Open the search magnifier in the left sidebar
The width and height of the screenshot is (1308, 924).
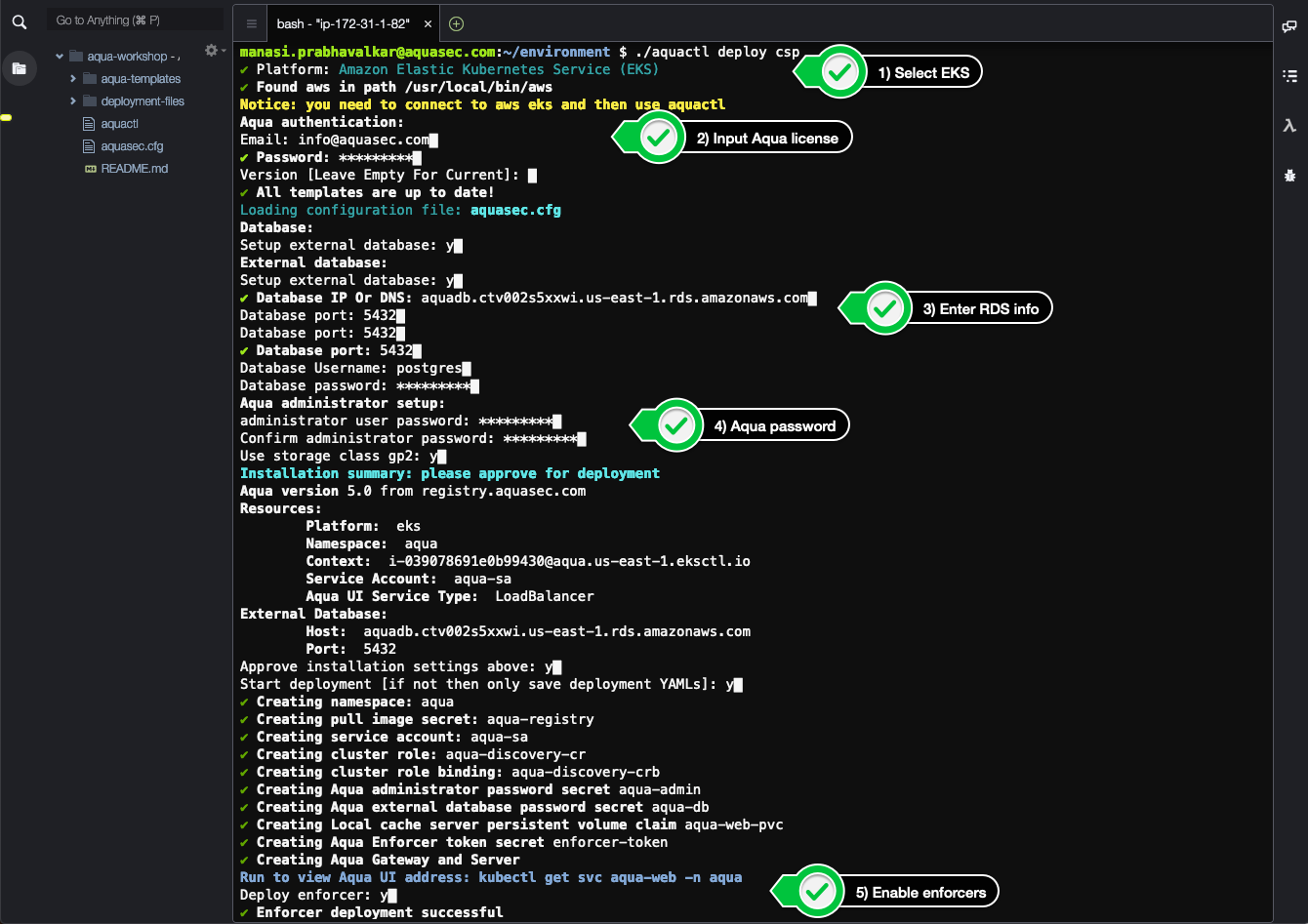click(x=19, y=21)
